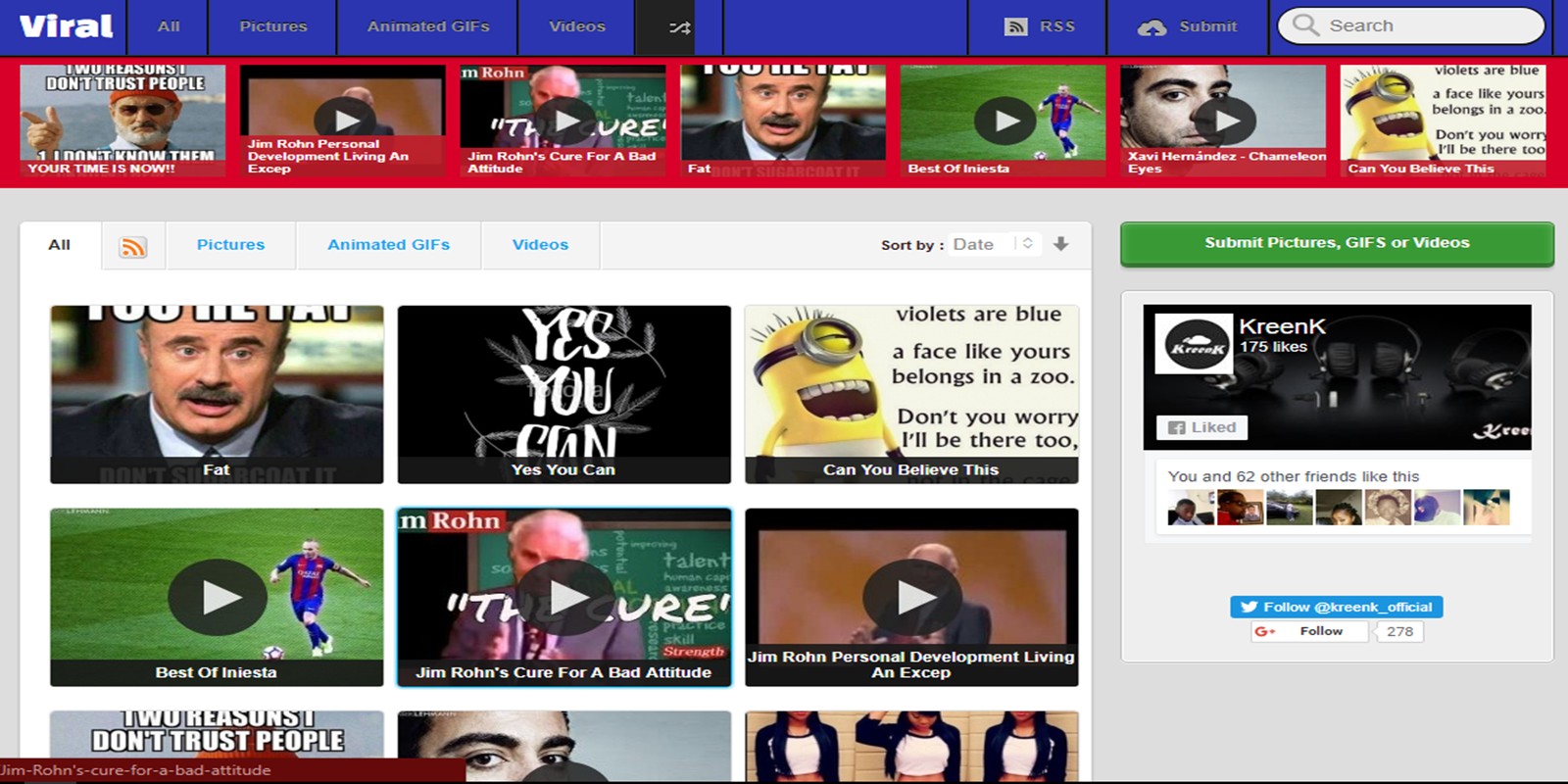The height and width of the screenshot is (784, 1568).
Task: Open the KreenK Facebook page logo
Action: click(1193, 344)
